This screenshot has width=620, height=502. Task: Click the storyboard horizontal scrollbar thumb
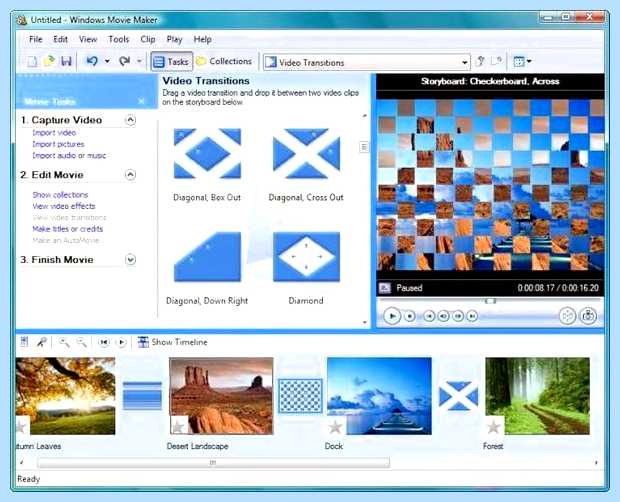tap(213, 462)
